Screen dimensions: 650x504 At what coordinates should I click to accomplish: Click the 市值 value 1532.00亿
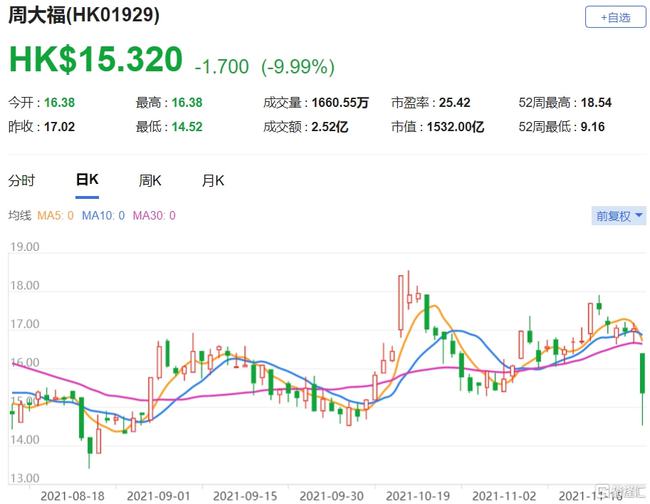tap(455, 126)
